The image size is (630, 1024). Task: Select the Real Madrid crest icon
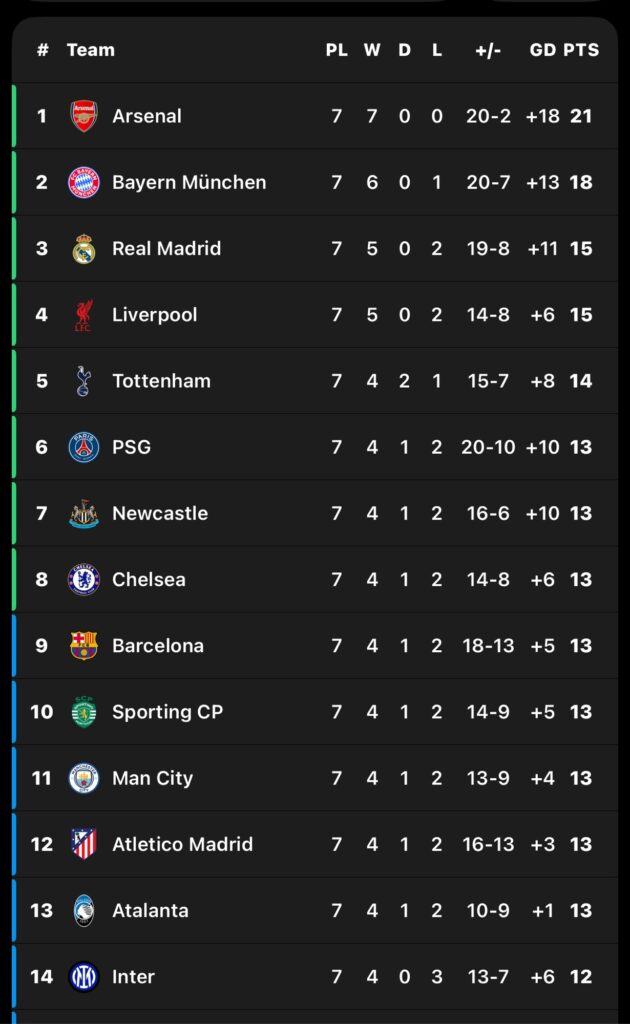coord(84,248)
